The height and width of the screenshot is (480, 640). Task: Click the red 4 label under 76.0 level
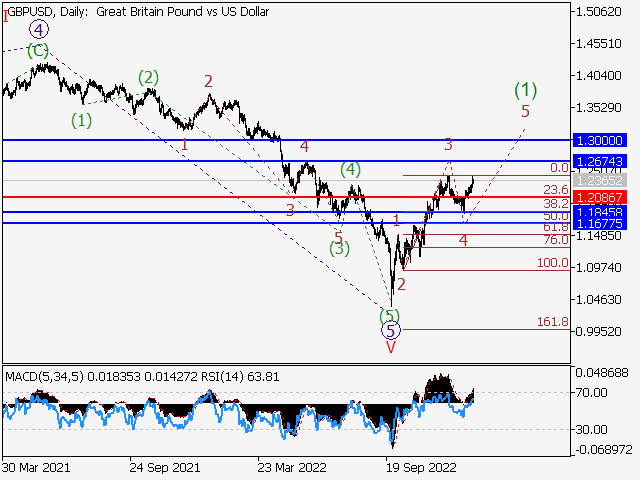(x=463, y=240)
